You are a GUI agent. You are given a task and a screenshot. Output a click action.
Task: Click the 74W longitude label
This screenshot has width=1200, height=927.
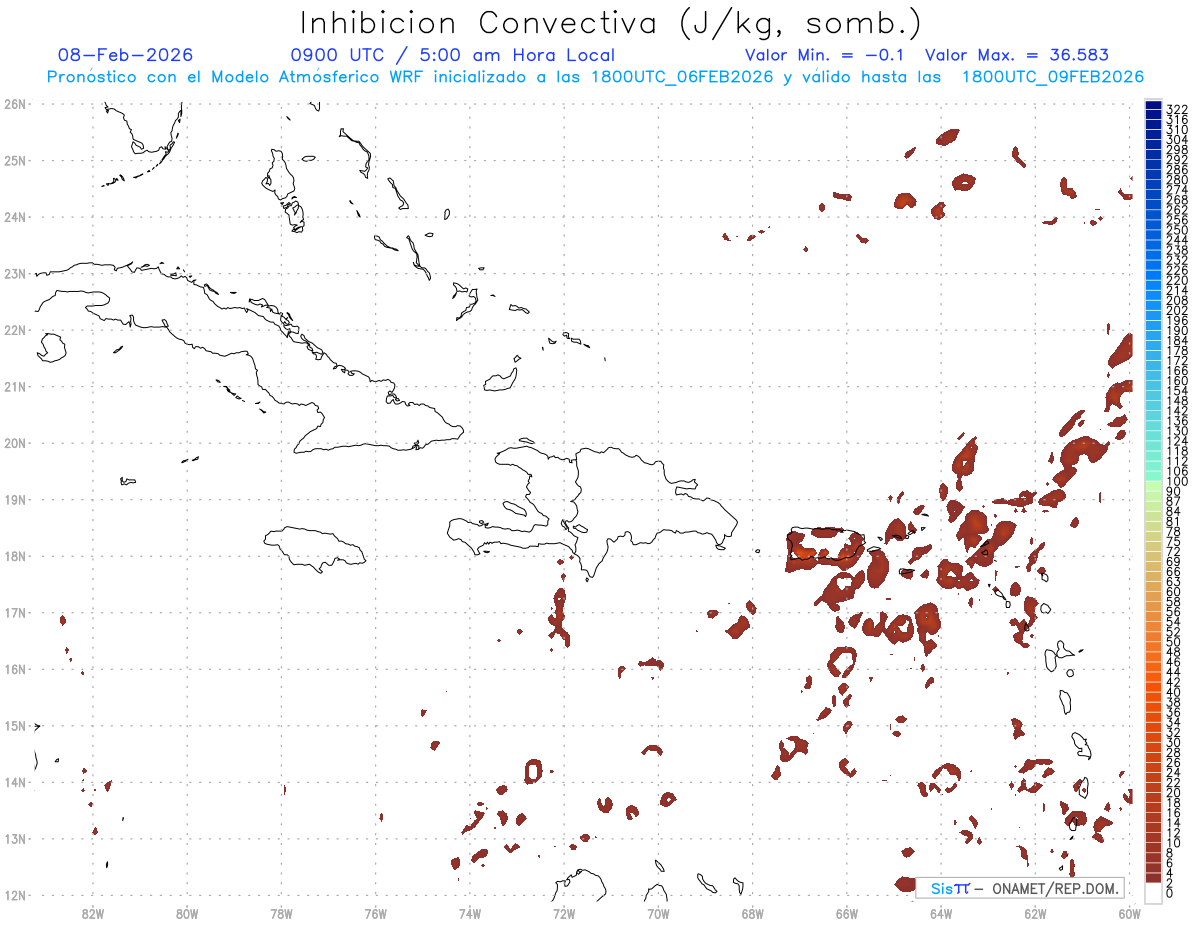[x=470, y=913]
